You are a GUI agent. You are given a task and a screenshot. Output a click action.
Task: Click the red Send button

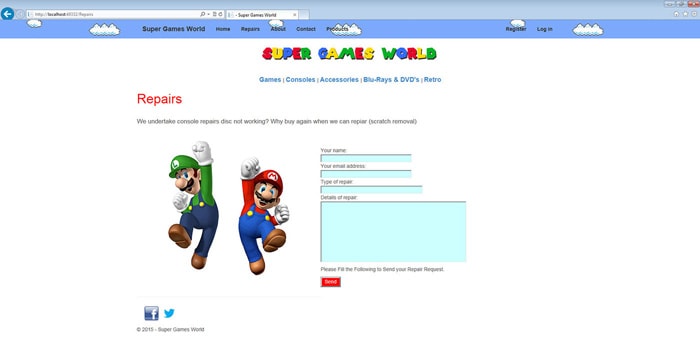tap(330, 282)
